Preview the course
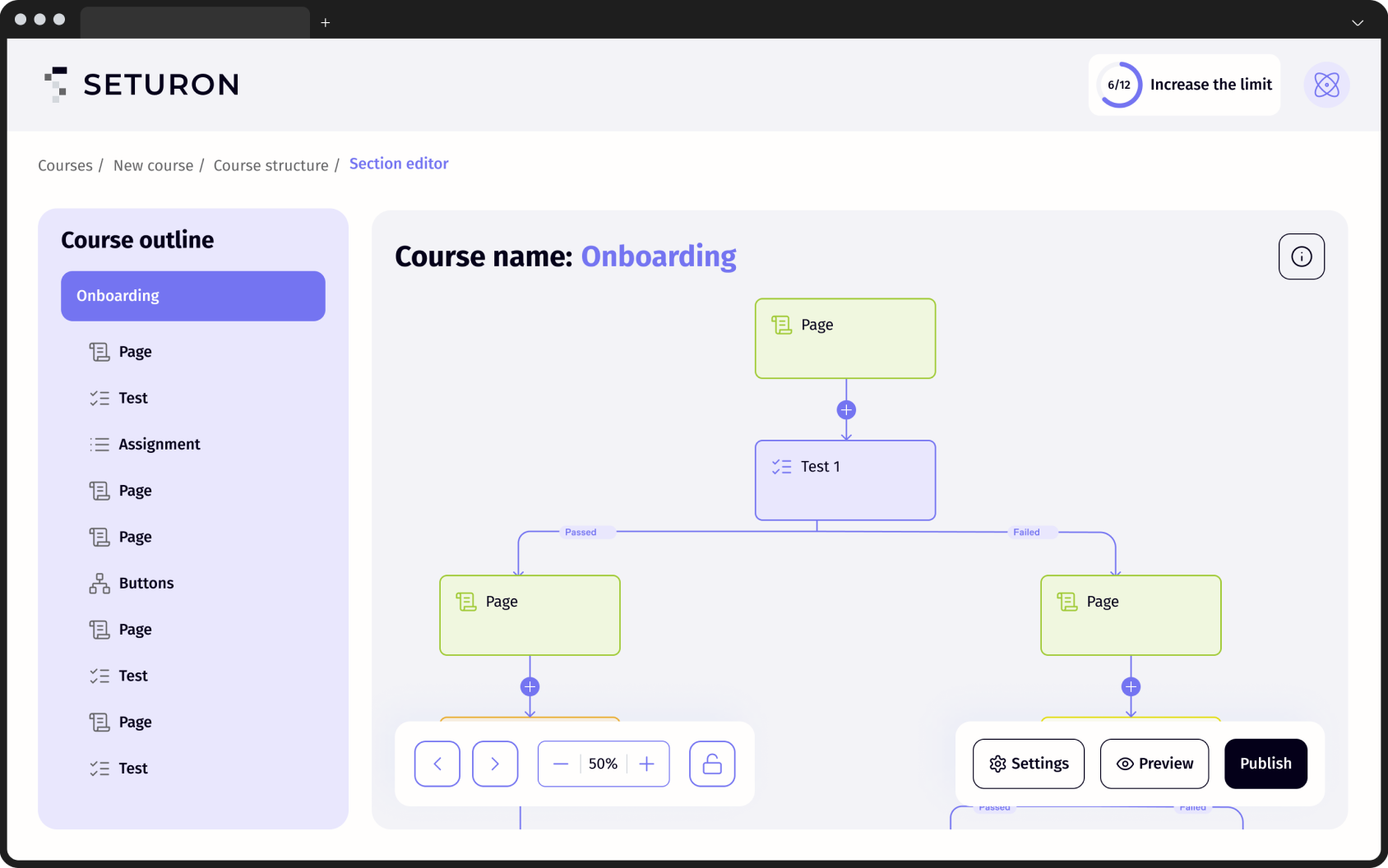The width and height of the screenshot is (1388, 868). pos(1154,764)
